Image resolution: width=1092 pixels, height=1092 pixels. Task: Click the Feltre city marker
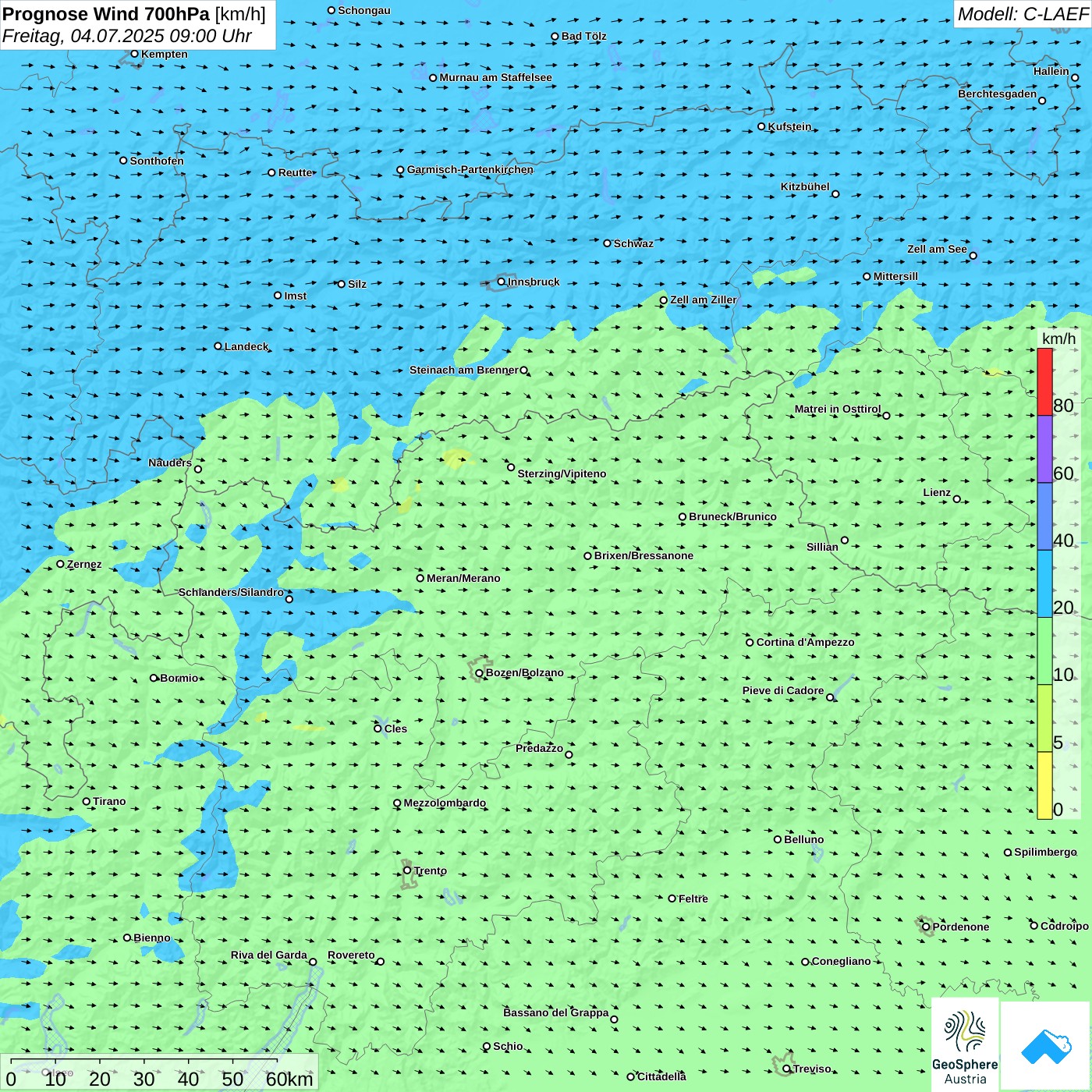pos(672,899)
